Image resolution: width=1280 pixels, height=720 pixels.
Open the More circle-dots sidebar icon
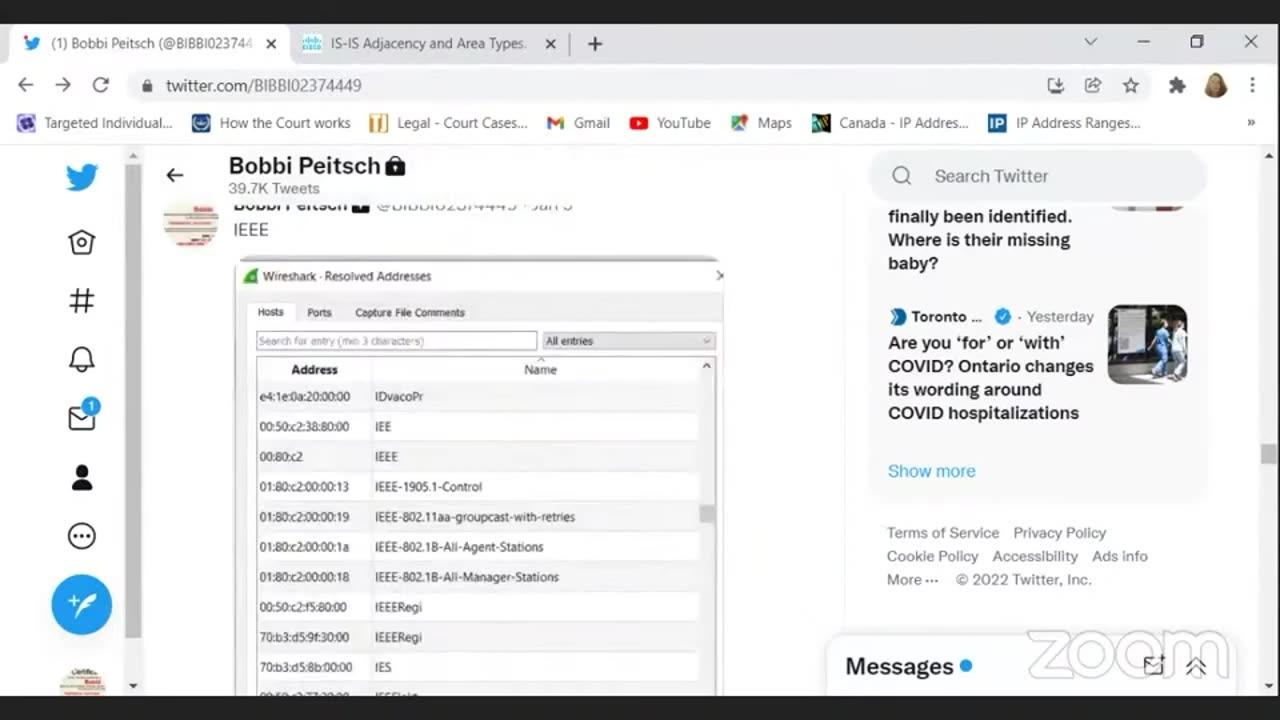coord(82,537)
